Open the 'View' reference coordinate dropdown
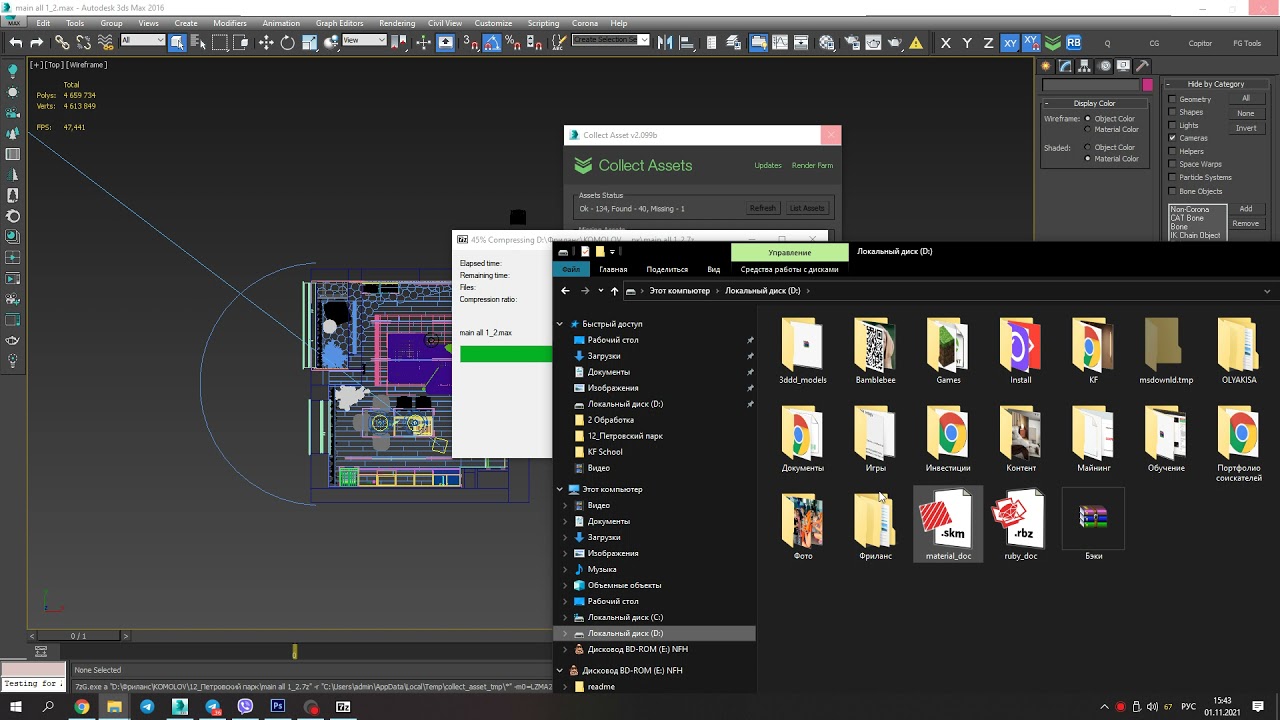This screenshot has width=1280, height=720. [x=364, y=40]
